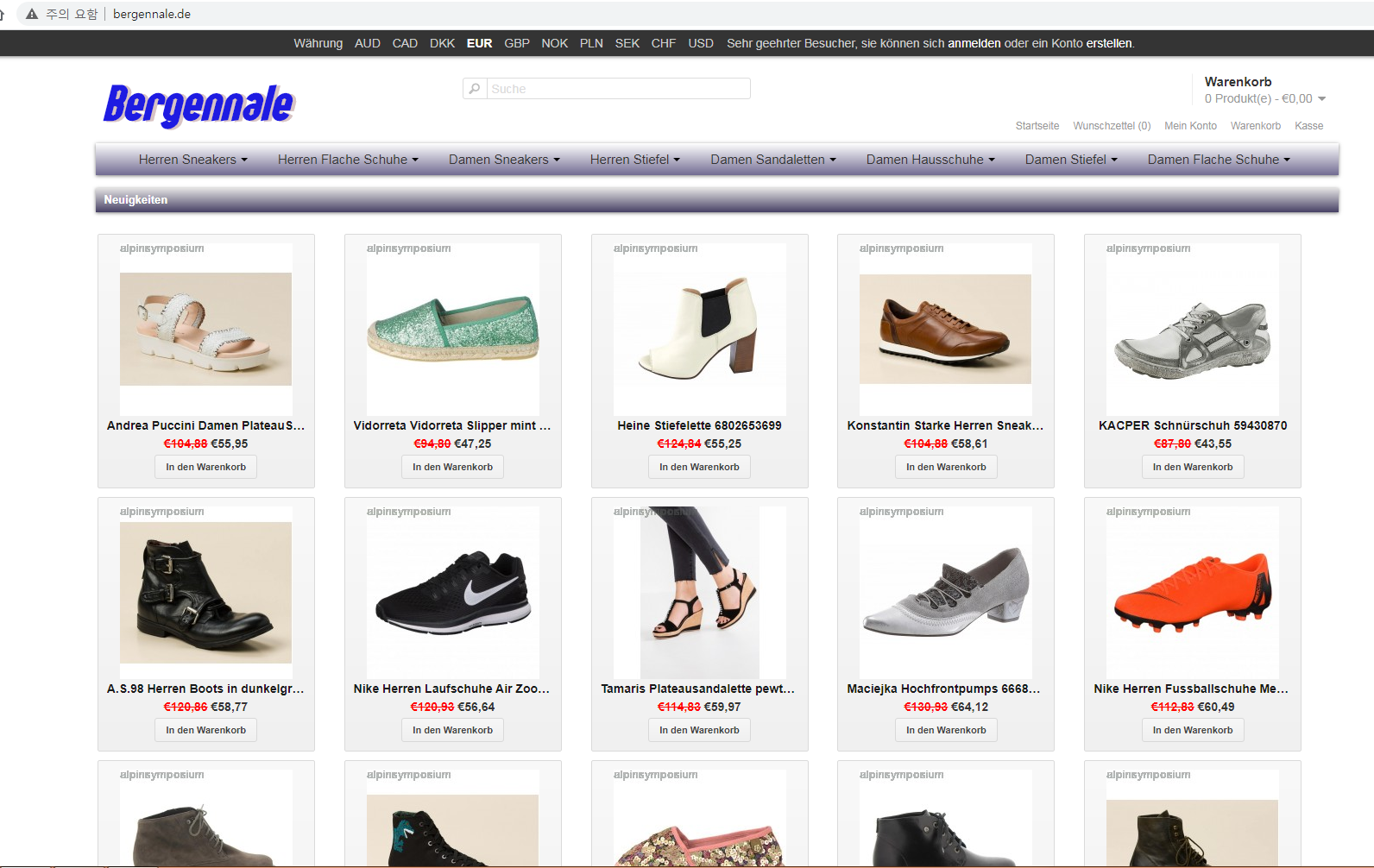
Task: Open the Damen Sandaletten menu
Action: pos(773,160)
